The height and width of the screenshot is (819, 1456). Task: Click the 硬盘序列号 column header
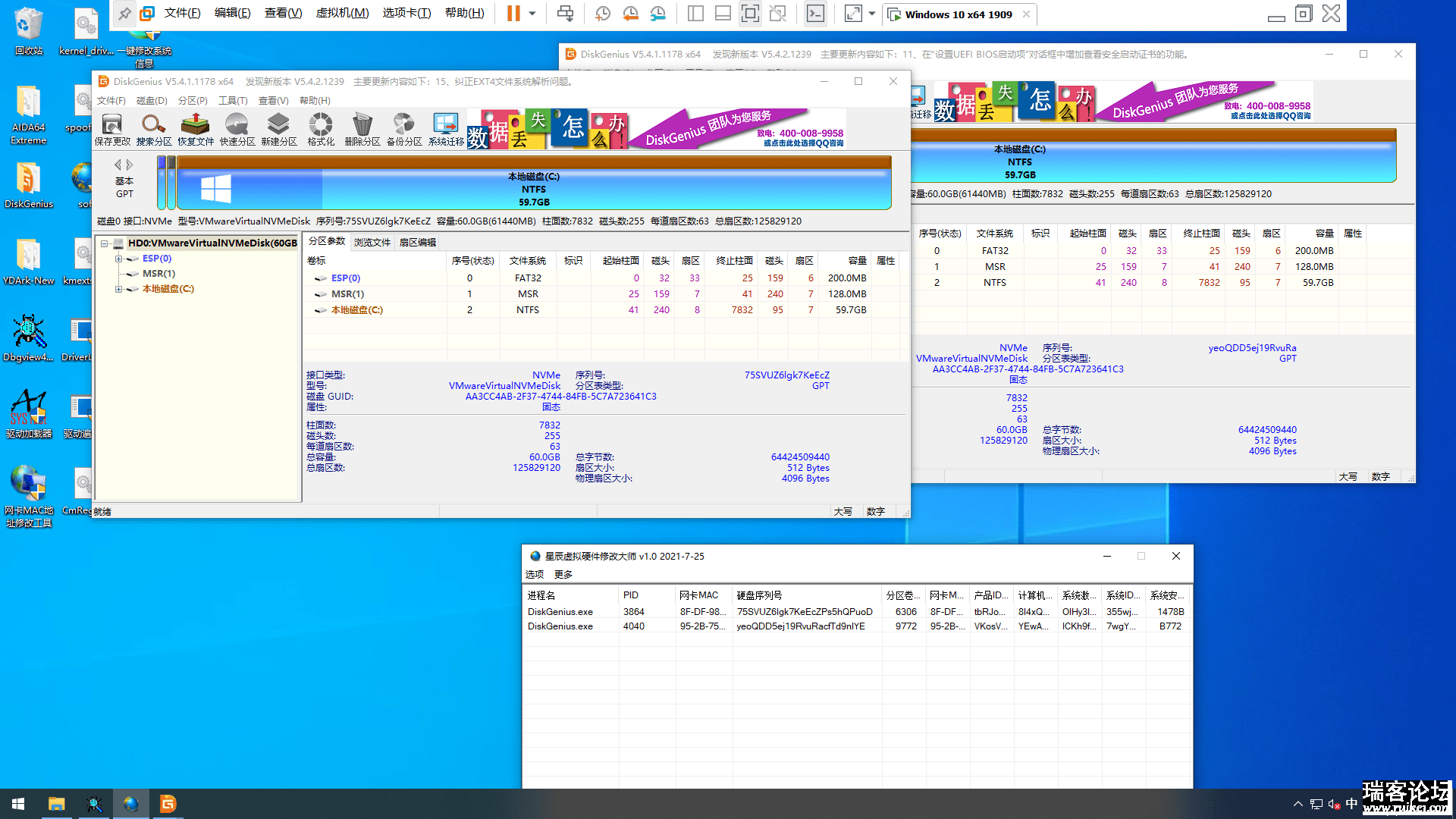coord(808,595)
